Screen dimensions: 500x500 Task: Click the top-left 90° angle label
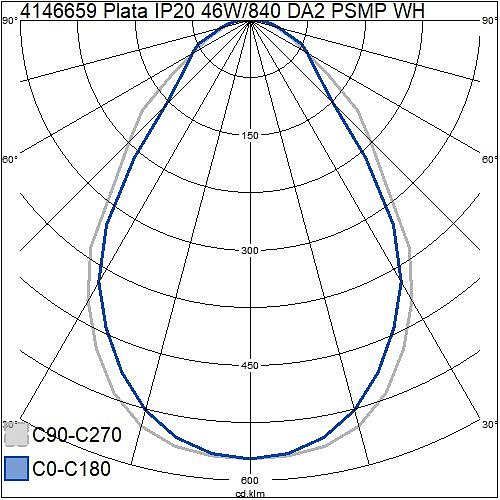click(x=10, y=21)
